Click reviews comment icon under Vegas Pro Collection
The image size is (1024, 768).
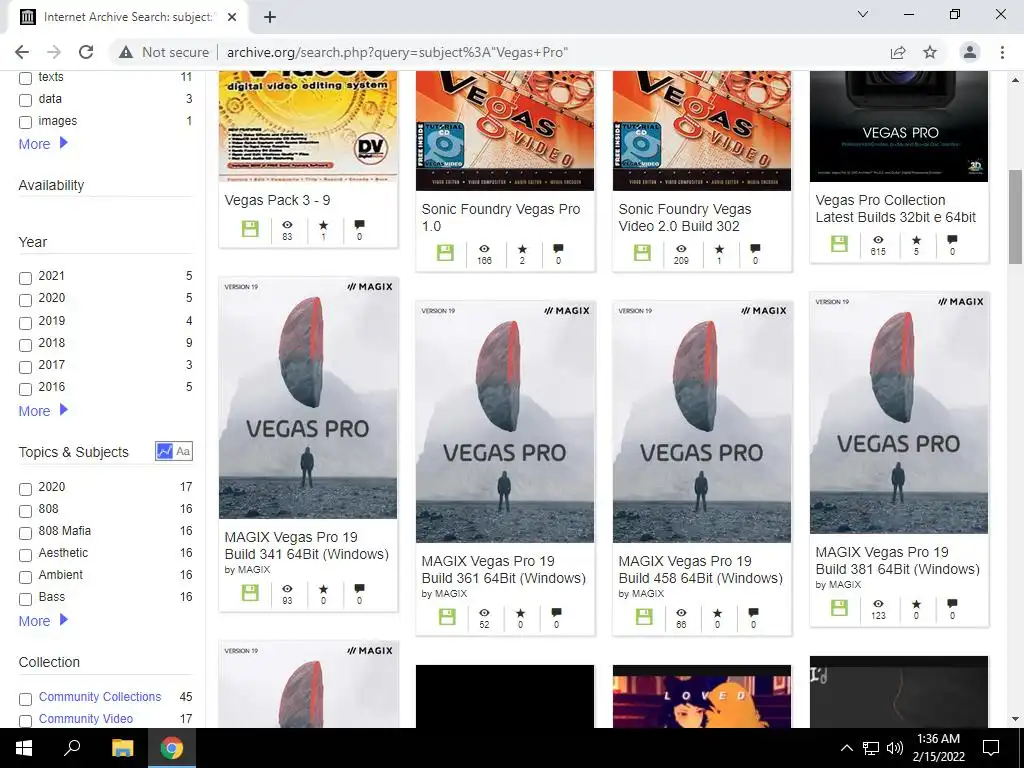point(952,240)
